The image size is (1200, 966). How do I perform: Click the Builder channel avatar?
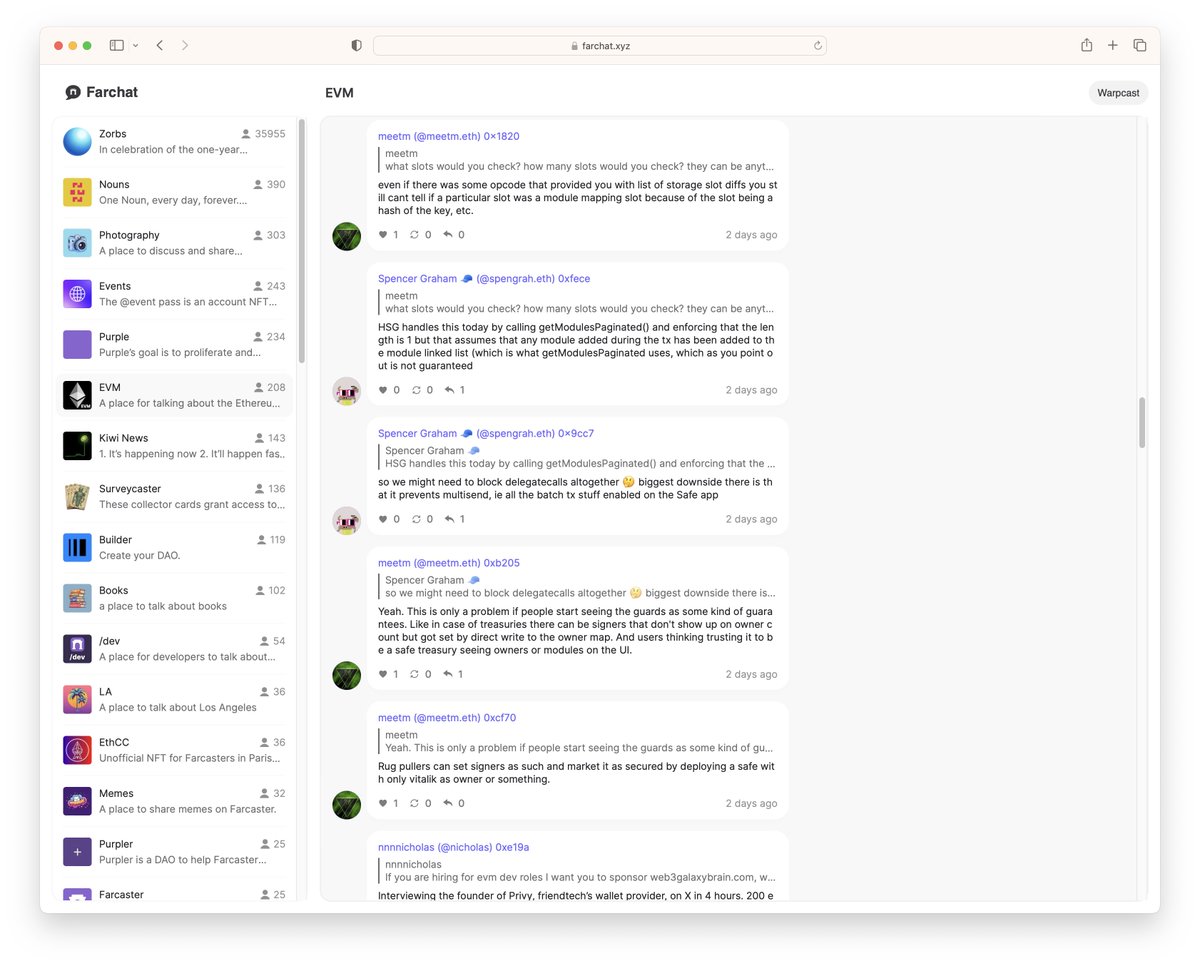[77, 547]
